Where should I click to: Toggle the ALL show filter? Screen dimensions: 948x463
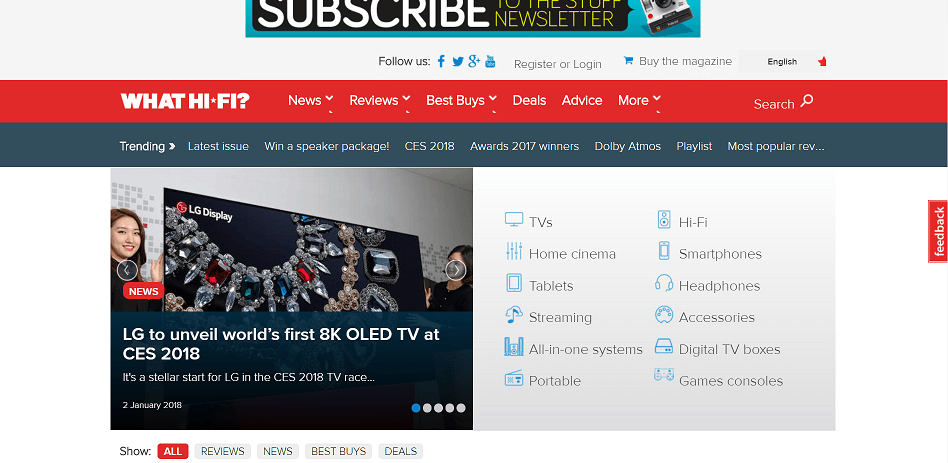pos(173,452)
